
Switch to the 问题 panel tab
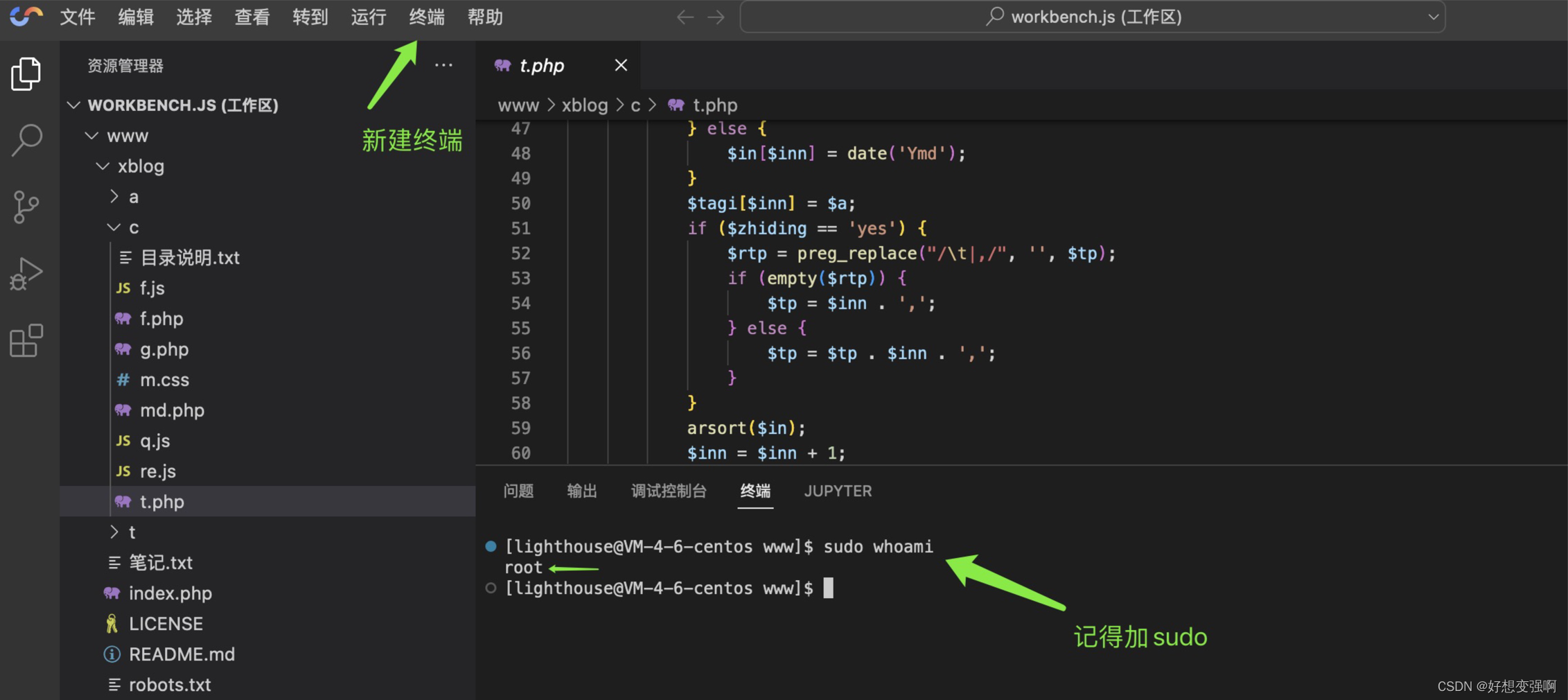pyautogui.click(x=518, y=491)
